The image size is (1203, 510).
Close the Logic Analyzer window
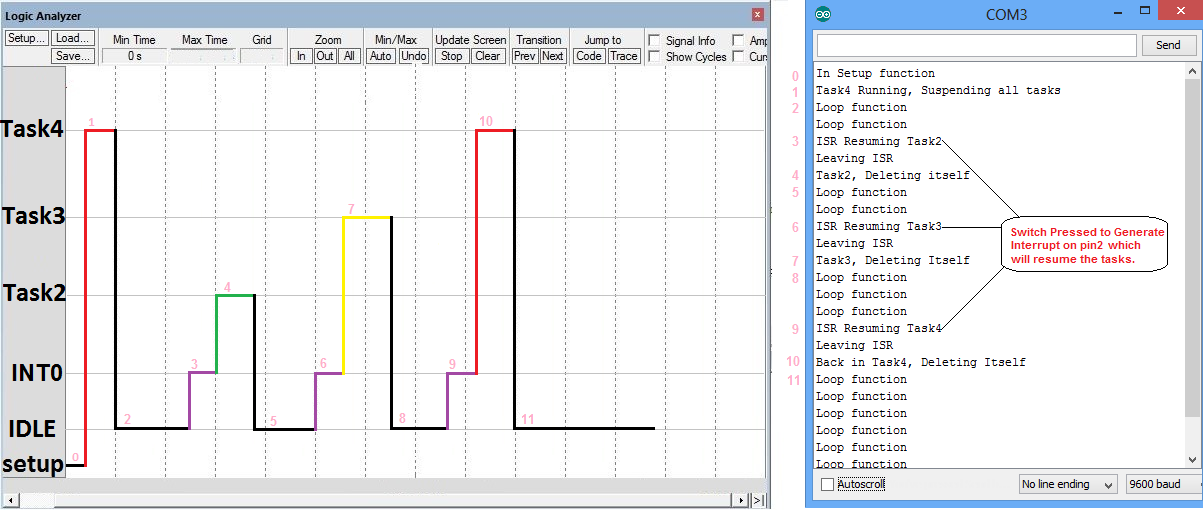pyautogui.click(x=757, y=15)
